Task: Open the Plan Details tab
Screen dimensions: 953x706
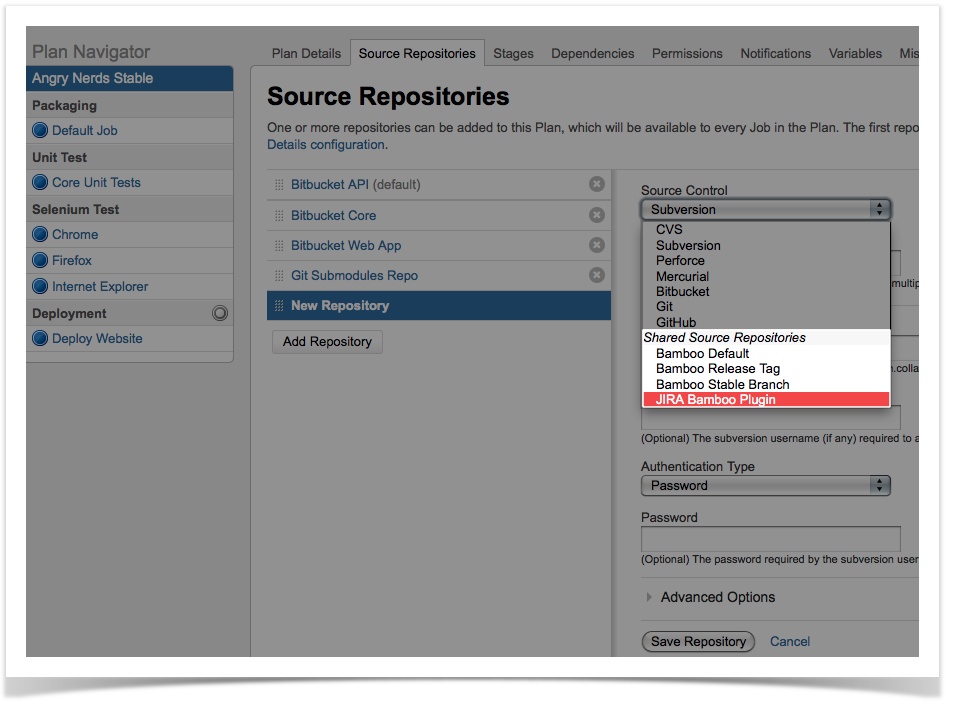Action: pyautogui.click(x=306, y=53)
